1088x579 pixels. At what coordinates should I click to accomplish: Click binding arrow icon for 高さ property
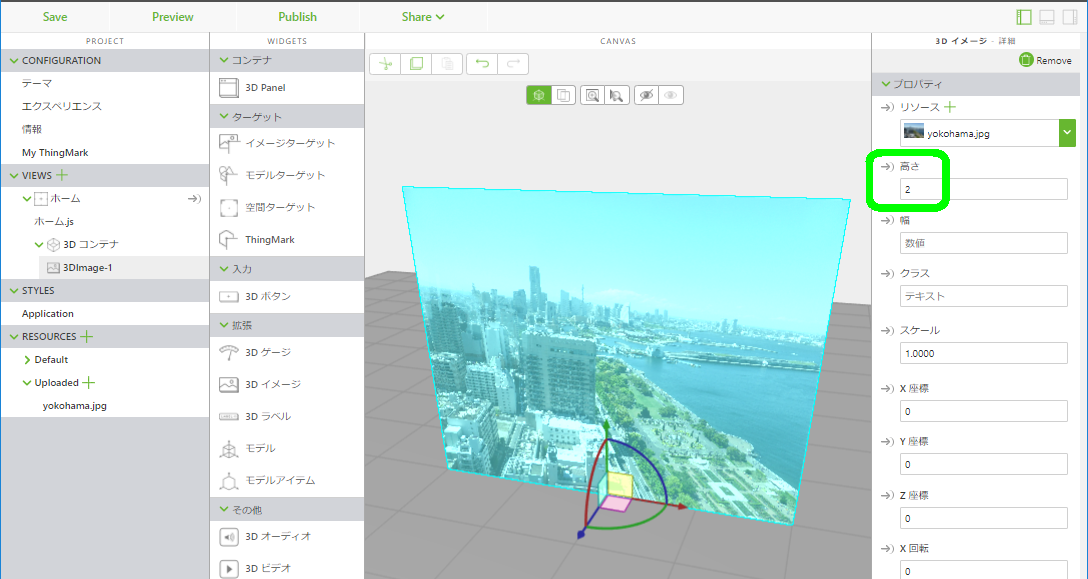(x=887, y=167)
